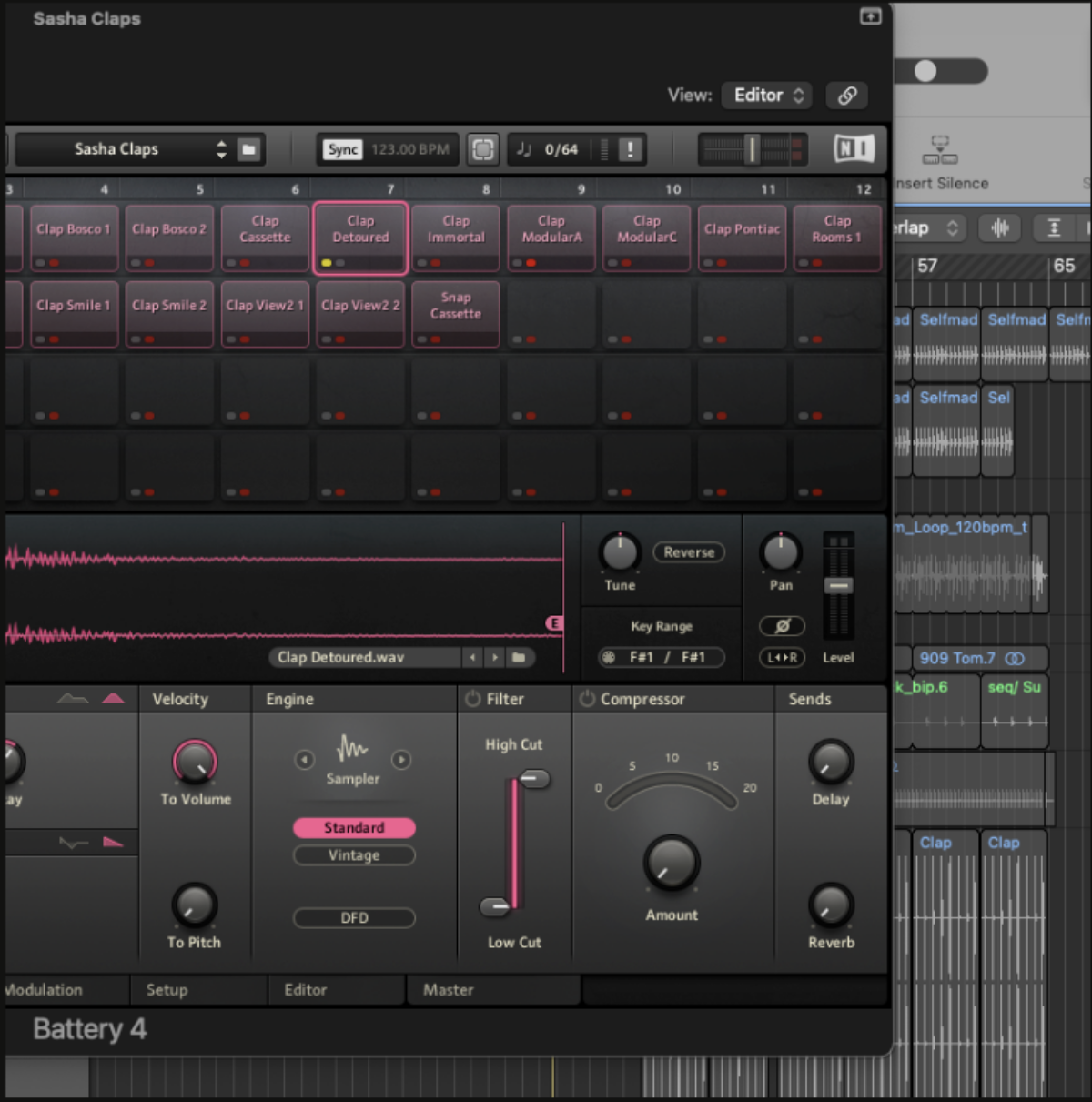Image resolution: width=1092 pixels, height=1102 pixels.
Task: Select the Clap Pontiac cell
Action: pos(742,238)
